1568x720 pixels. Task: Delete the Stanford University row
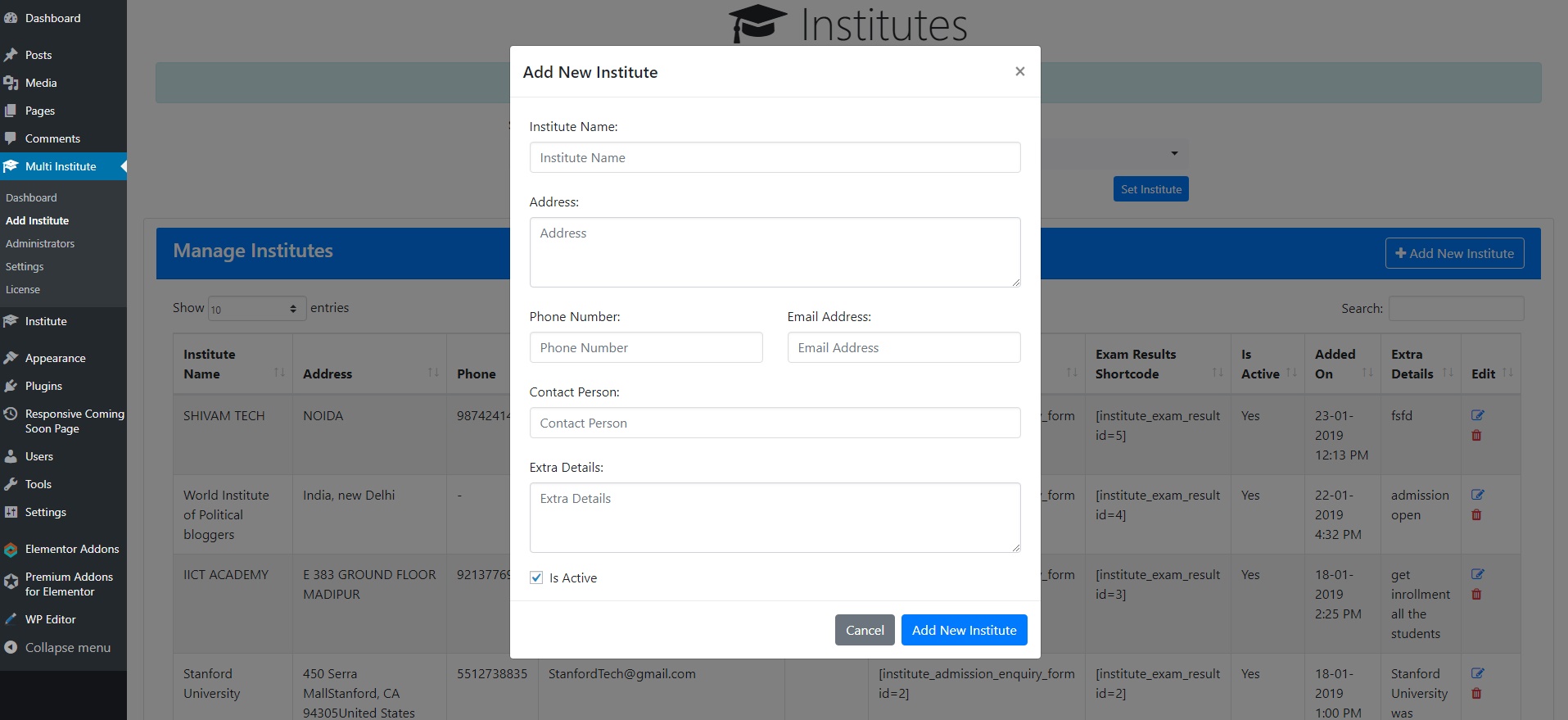[x=1476, y=693]
